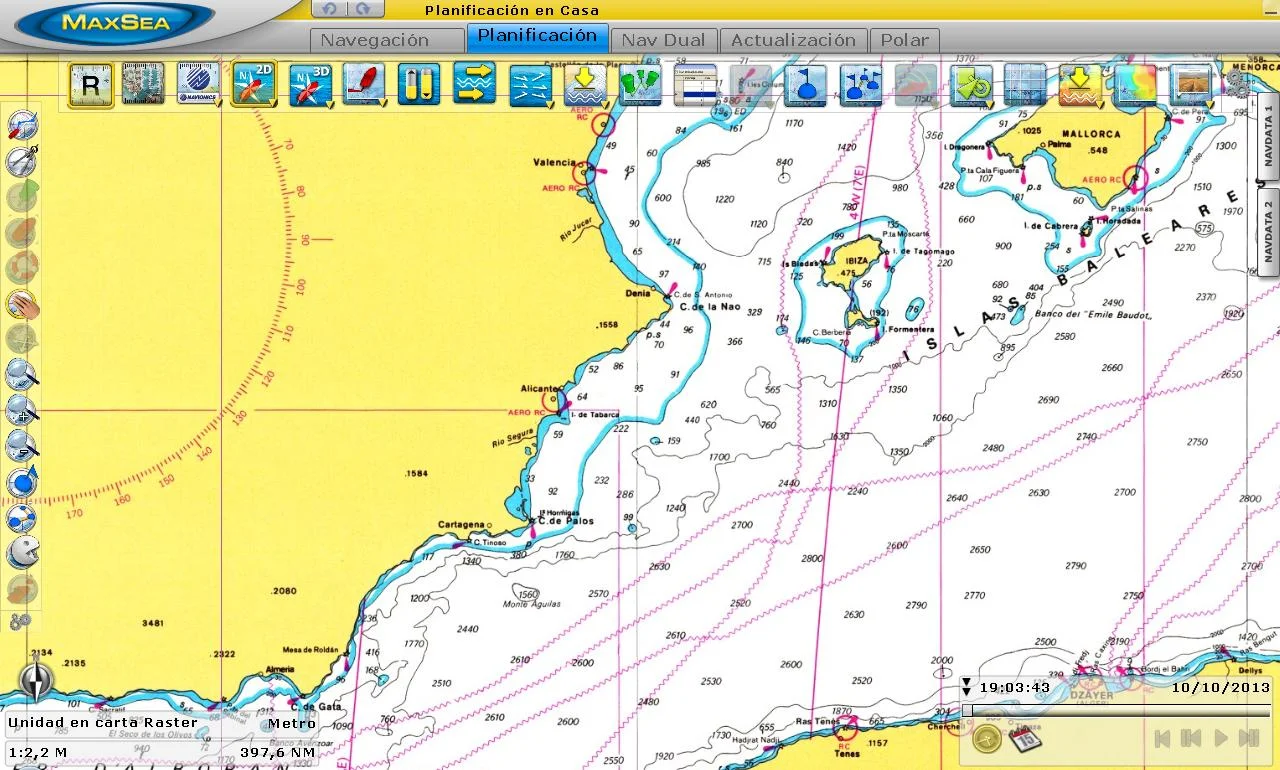
Task: Click the date 10/10/2013
Action: (1220, 687)
